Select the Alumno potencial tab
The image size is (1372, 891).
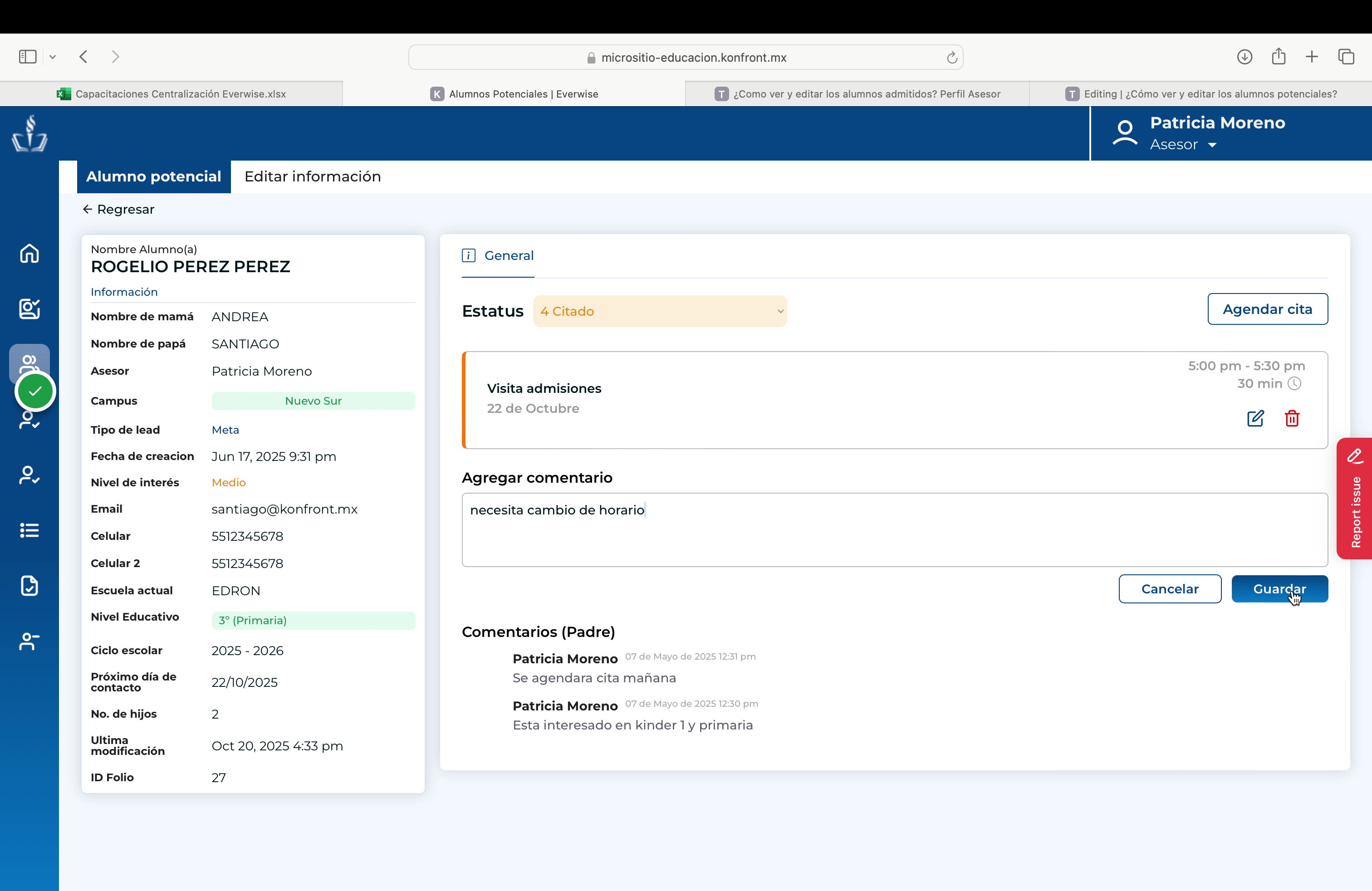153,176
